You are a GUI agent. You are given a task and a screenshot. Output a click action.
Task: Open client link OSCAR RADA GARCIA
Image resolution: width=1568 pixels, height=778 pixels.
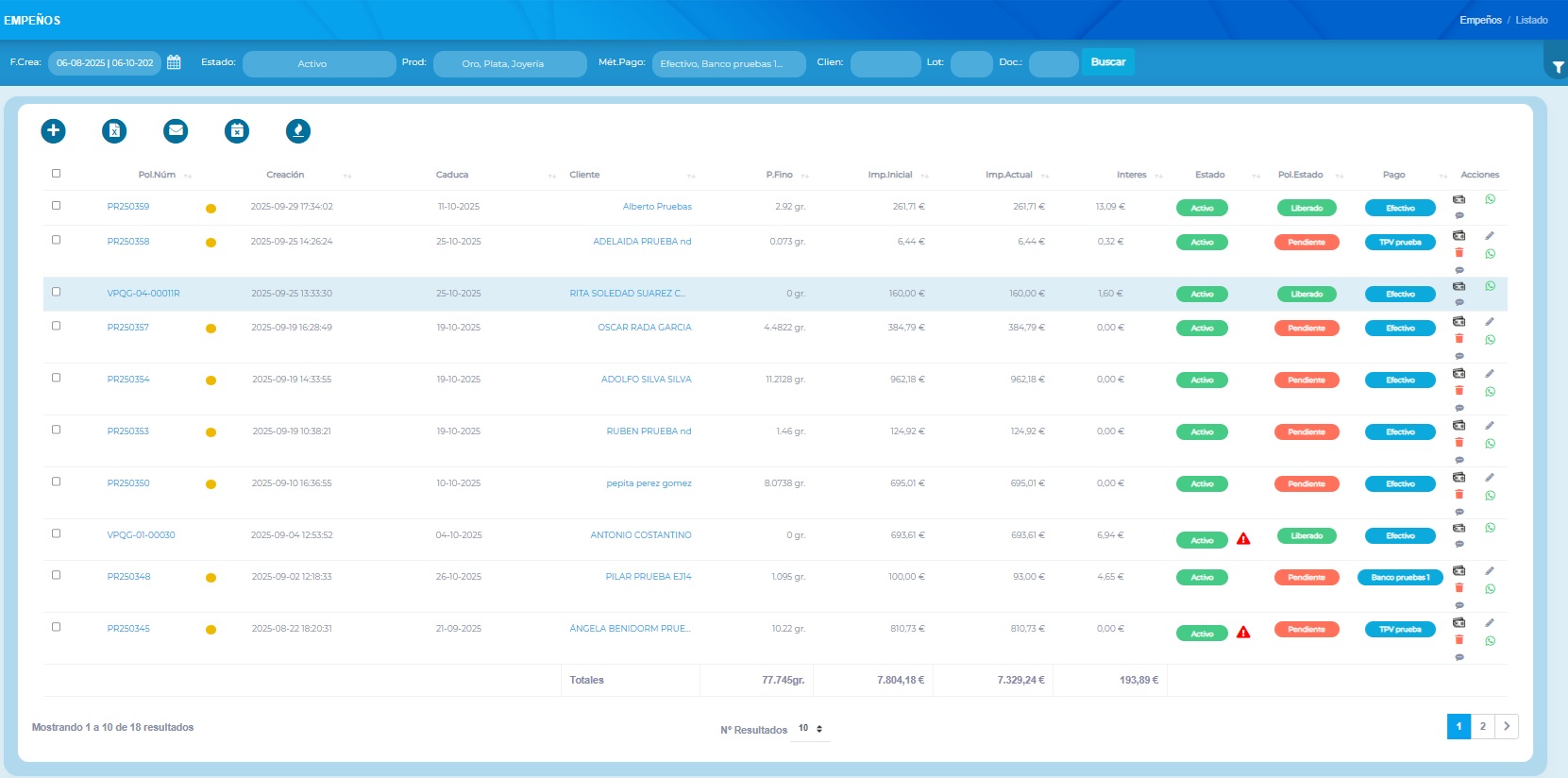(644, 328)
